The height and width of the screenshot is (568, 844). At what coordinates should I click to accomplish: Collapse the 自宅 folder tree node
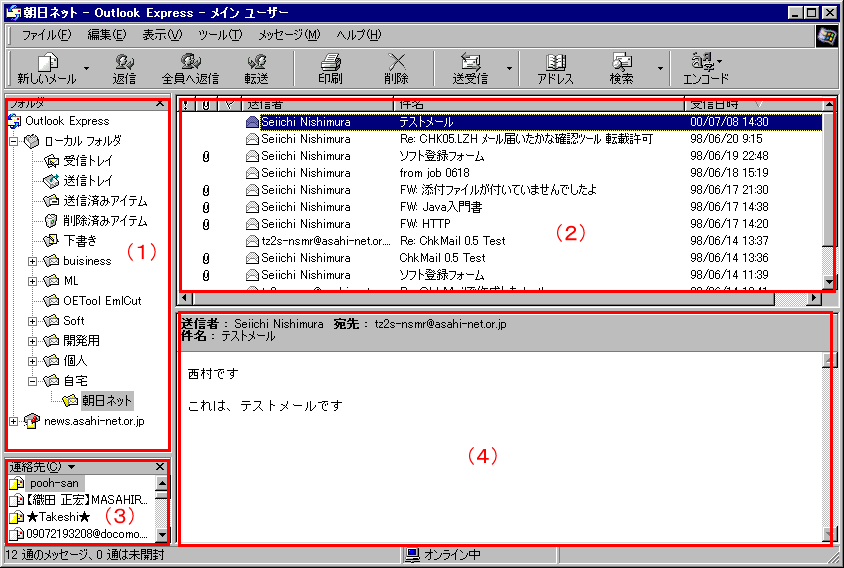(33, 381)
